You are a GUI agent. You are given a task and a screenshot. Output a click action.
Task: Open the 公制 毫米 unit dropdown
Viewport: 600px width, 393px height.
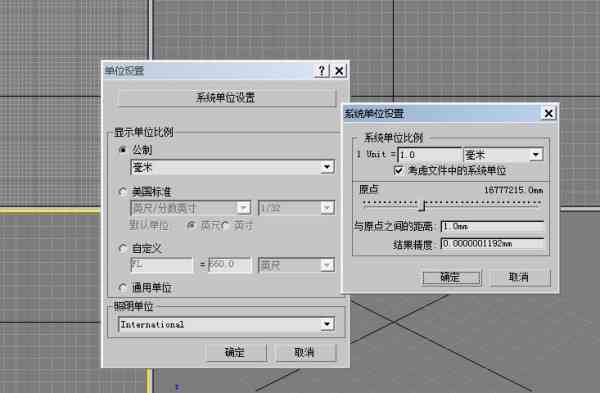point(232,167)
